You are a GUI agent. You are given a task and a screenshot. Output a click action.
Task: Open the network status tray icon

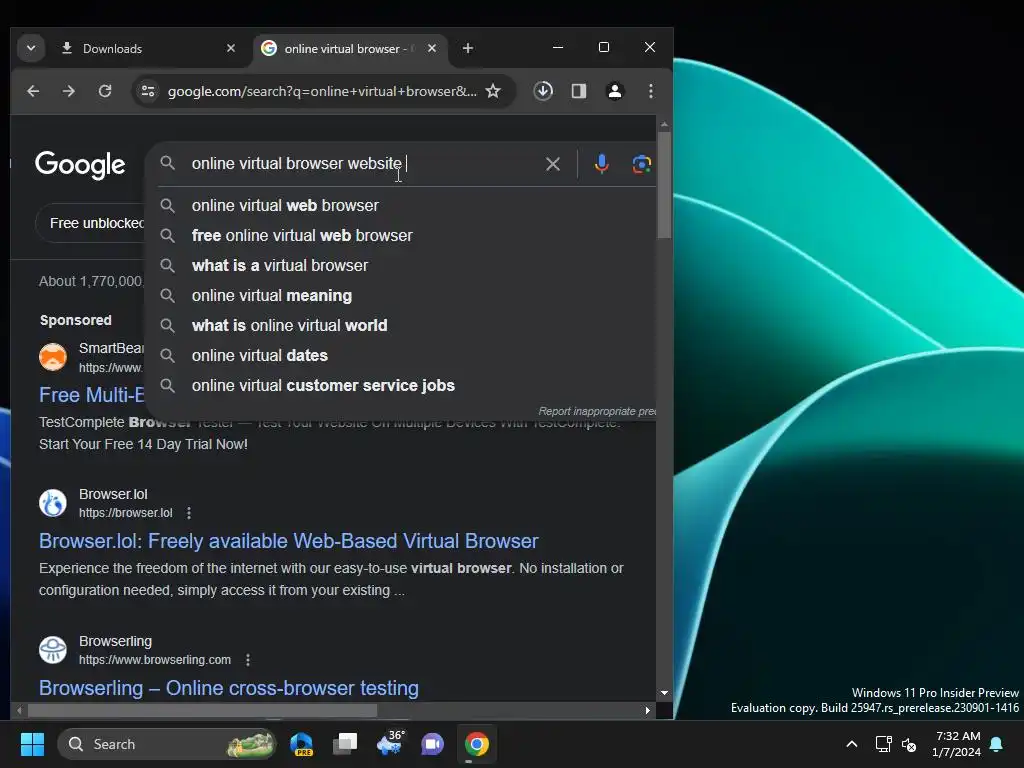(883, 744)
